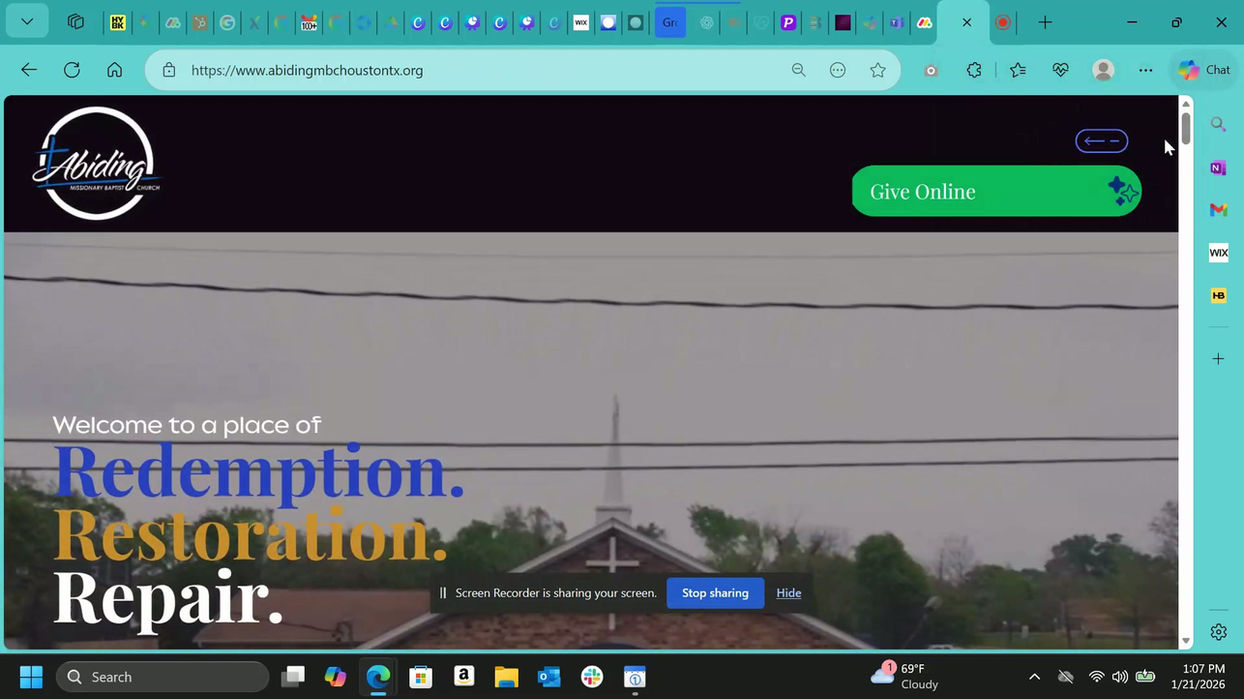The width and height of the screenshot is (1244, 699).
Task: Switch to the first WIX tab
Action: click(x=581, y=22)
